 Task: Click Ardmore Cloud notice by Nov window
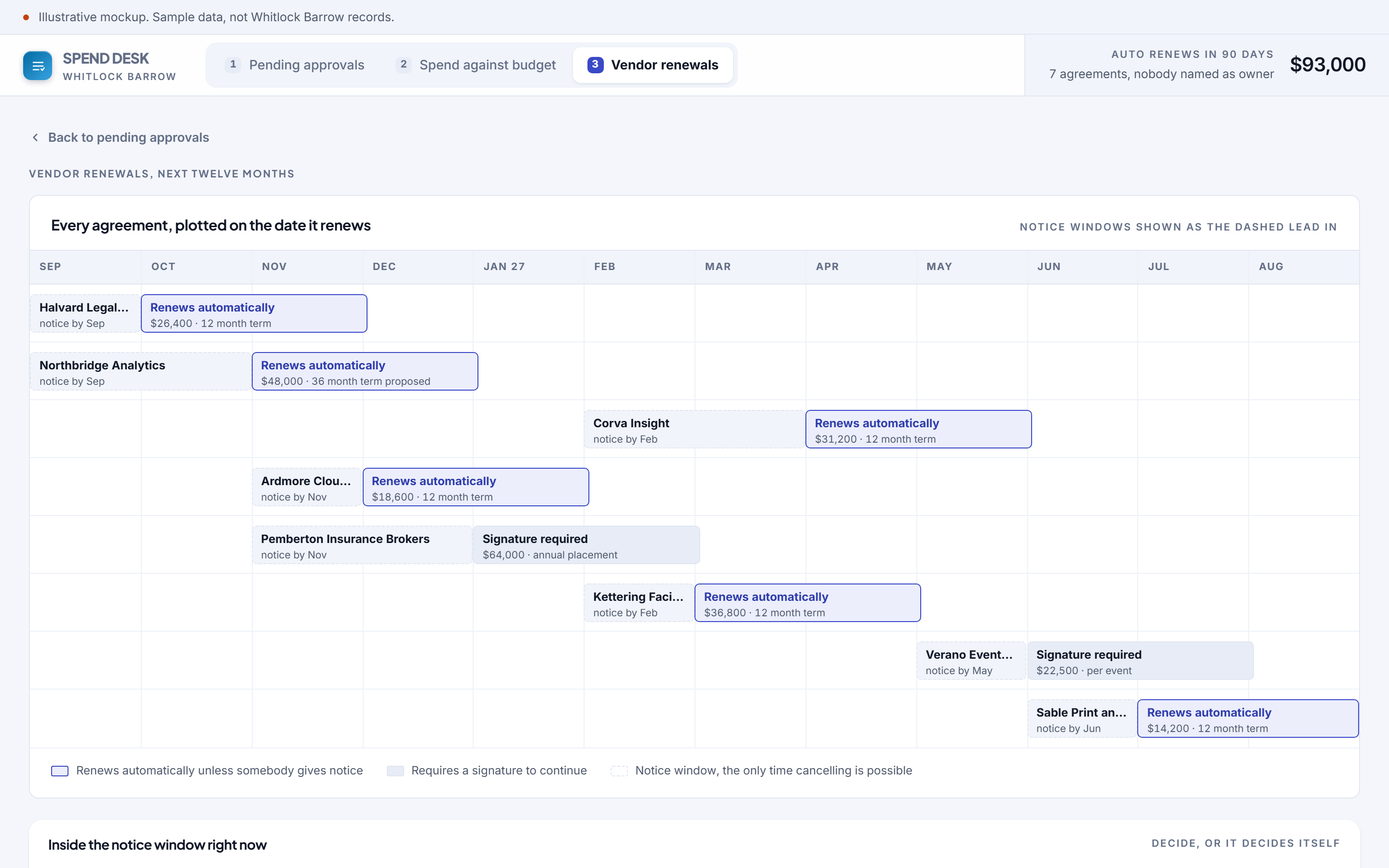307,488
